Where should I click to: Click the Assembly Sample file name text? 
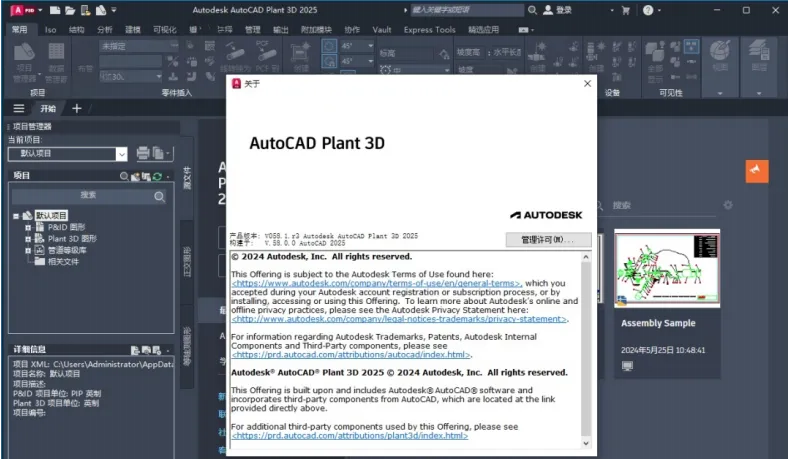[658, 323]
